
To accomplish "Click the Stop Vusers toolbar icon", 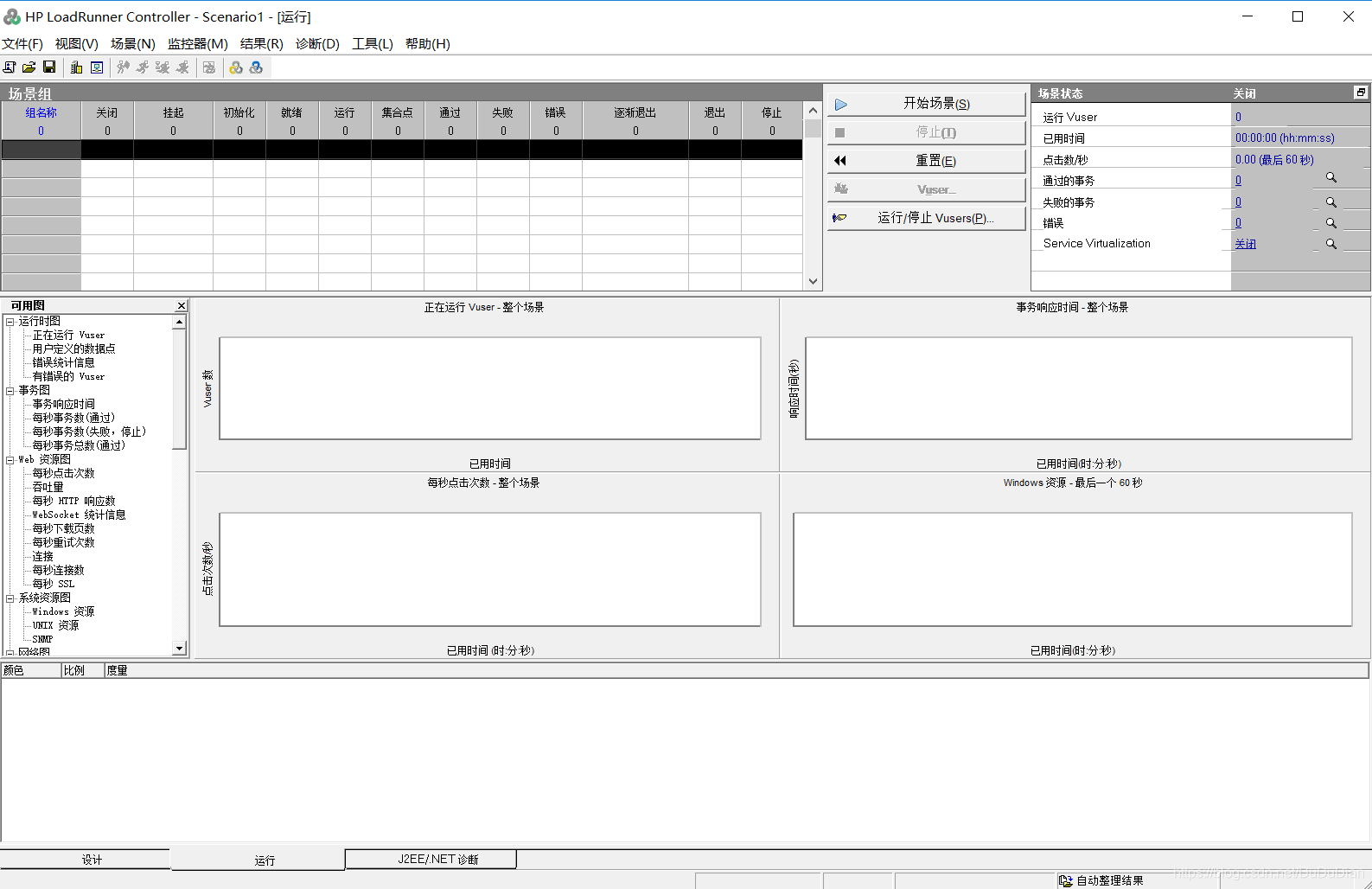I will pyautogui.click(x=182, y=67).
